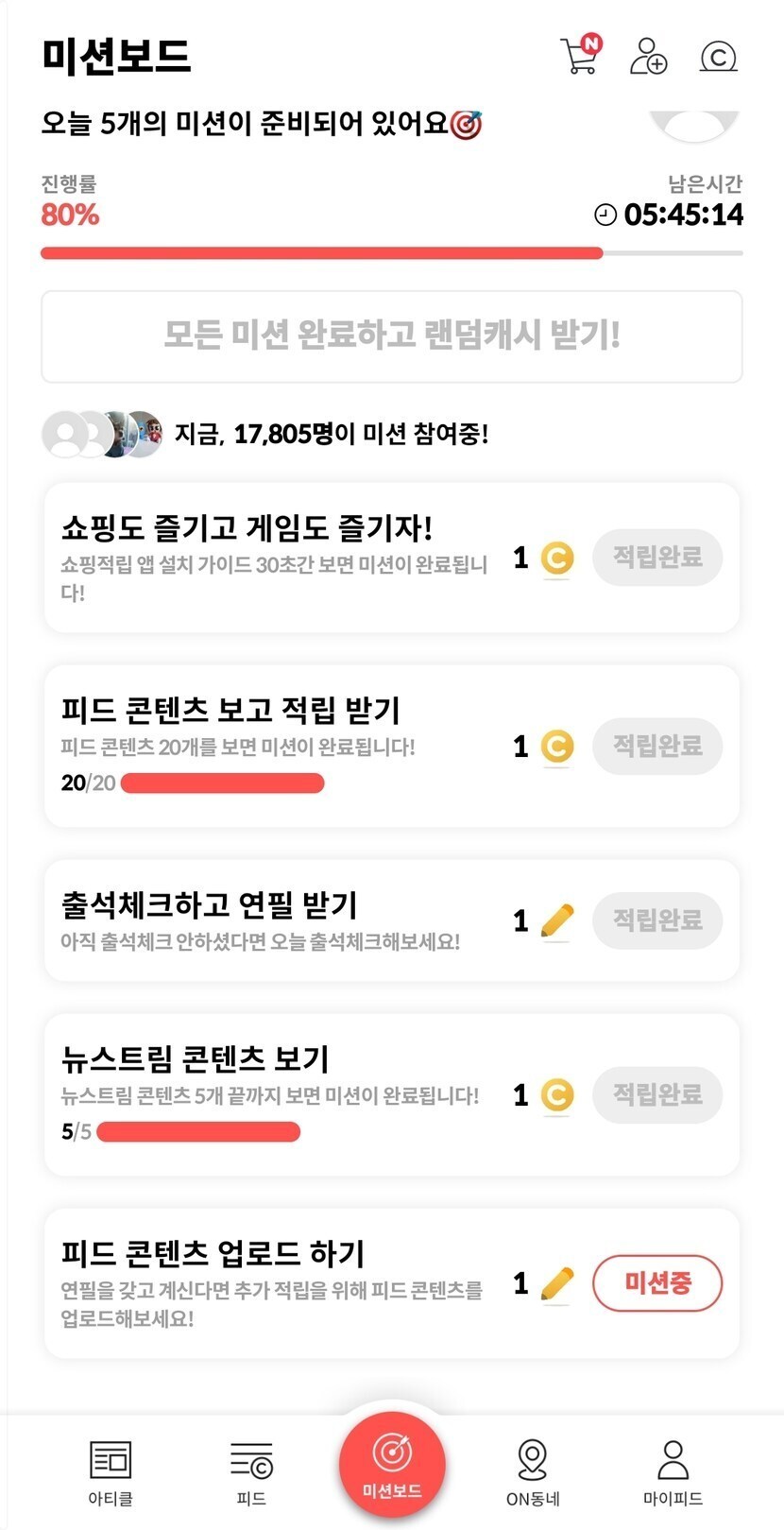Click the pencil icon on 출석체크 mission
This screenshot has height=1530, width=784.
coord(557,920)
